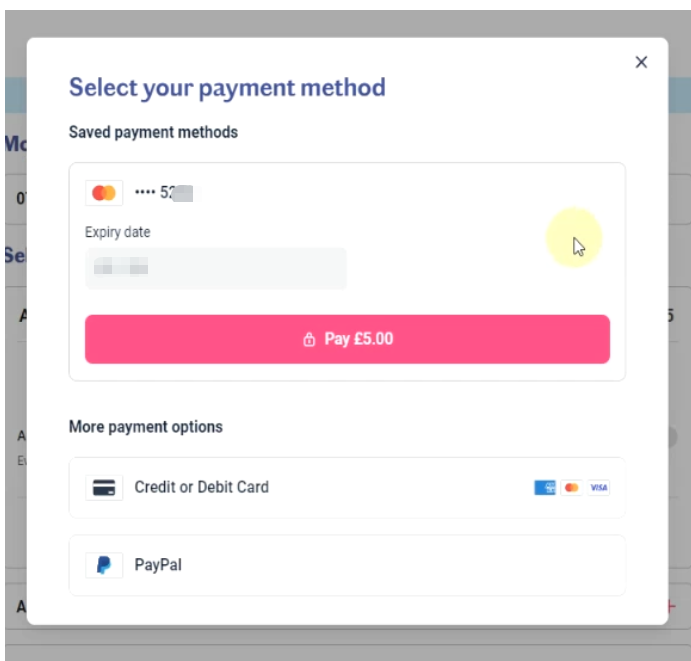Click the Pay £5.00 button
The width and height of the screenshot is (691, 661).
point(347,339)
